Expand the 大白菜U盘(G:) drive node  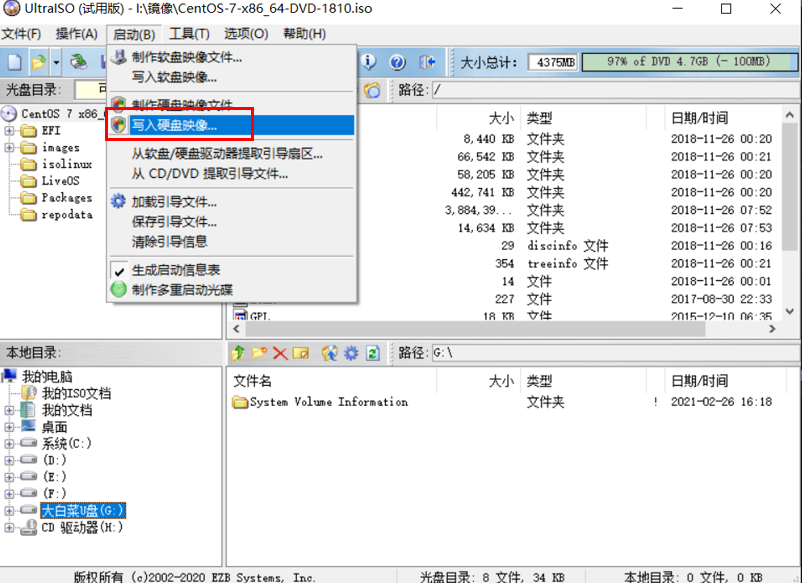[x=9, y=510]
